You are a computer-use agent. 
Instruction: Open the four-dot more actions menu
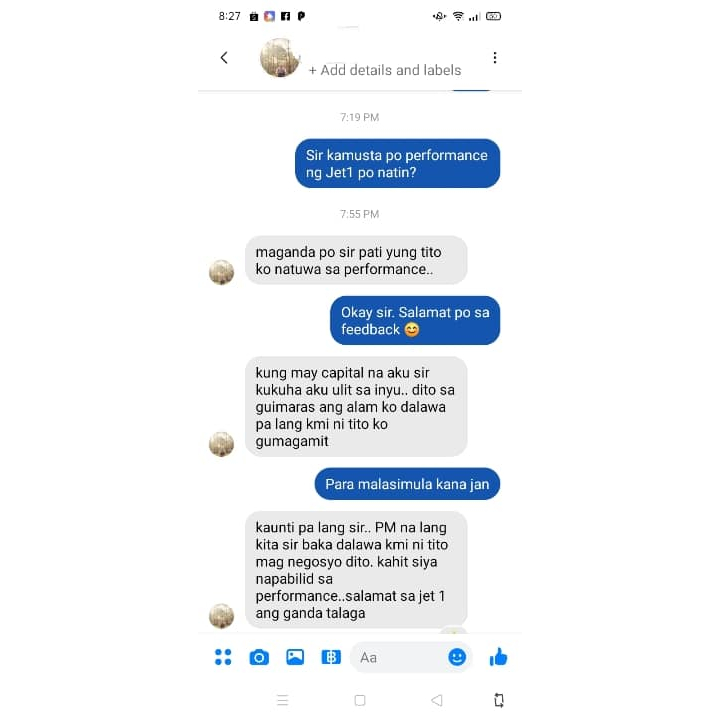coord(223,657)
